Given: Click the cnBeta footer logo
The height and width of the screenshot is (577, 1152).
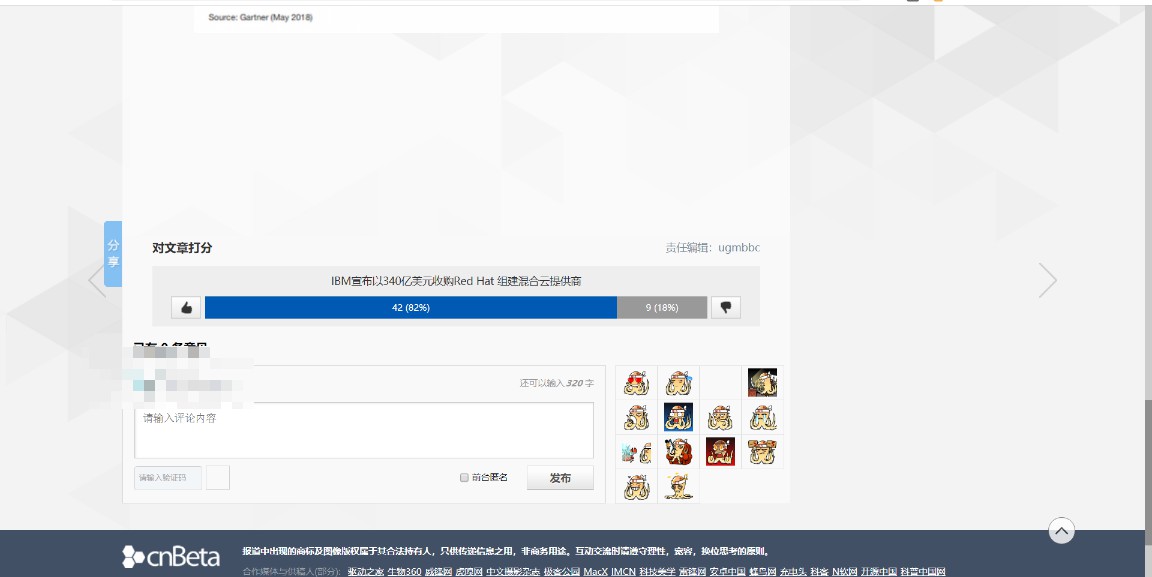Looking at the screenshot, I should 171,556.
